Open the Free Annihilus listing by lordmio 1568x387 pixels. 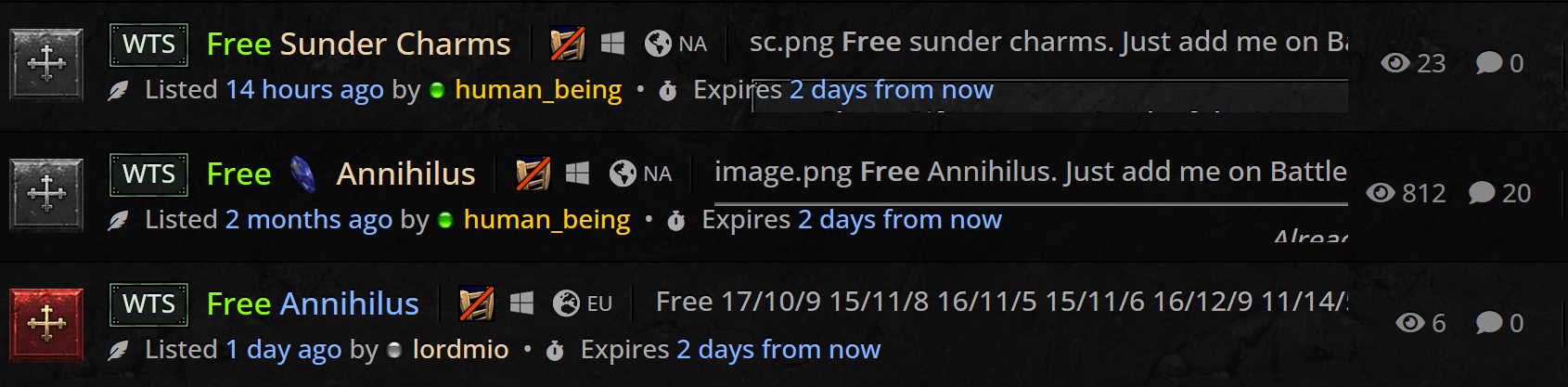point(313,304)
